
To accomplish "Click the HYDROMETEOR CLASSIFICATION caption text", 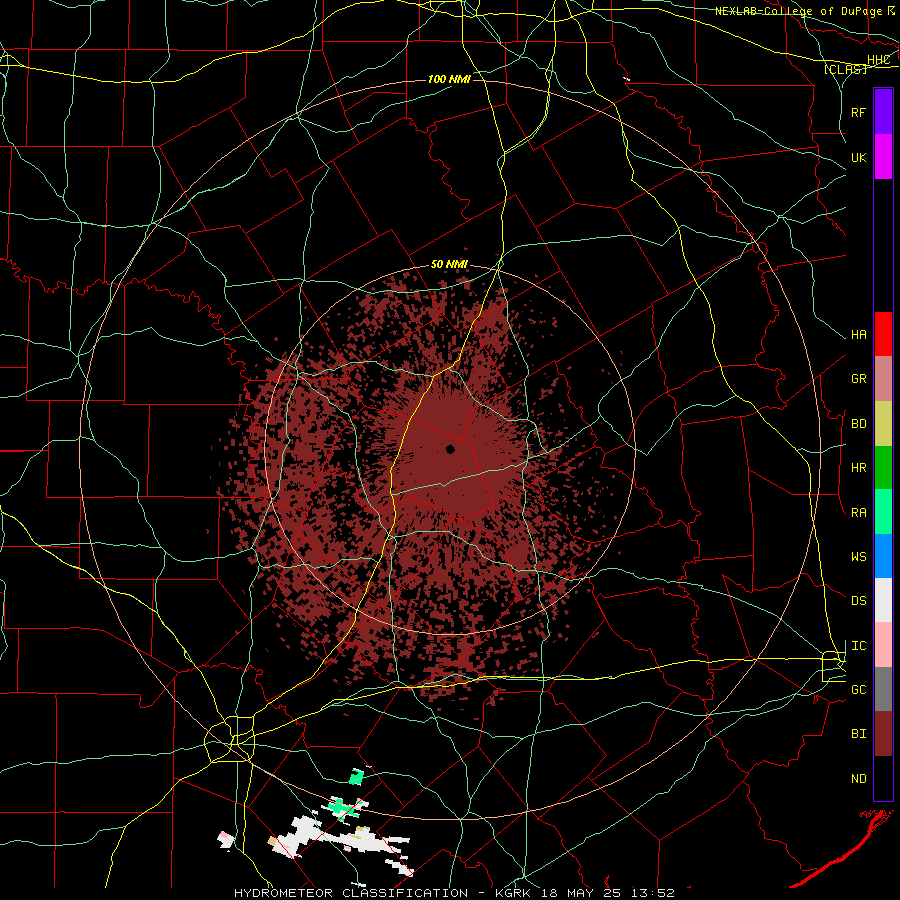I will click(x=351, y=893).
